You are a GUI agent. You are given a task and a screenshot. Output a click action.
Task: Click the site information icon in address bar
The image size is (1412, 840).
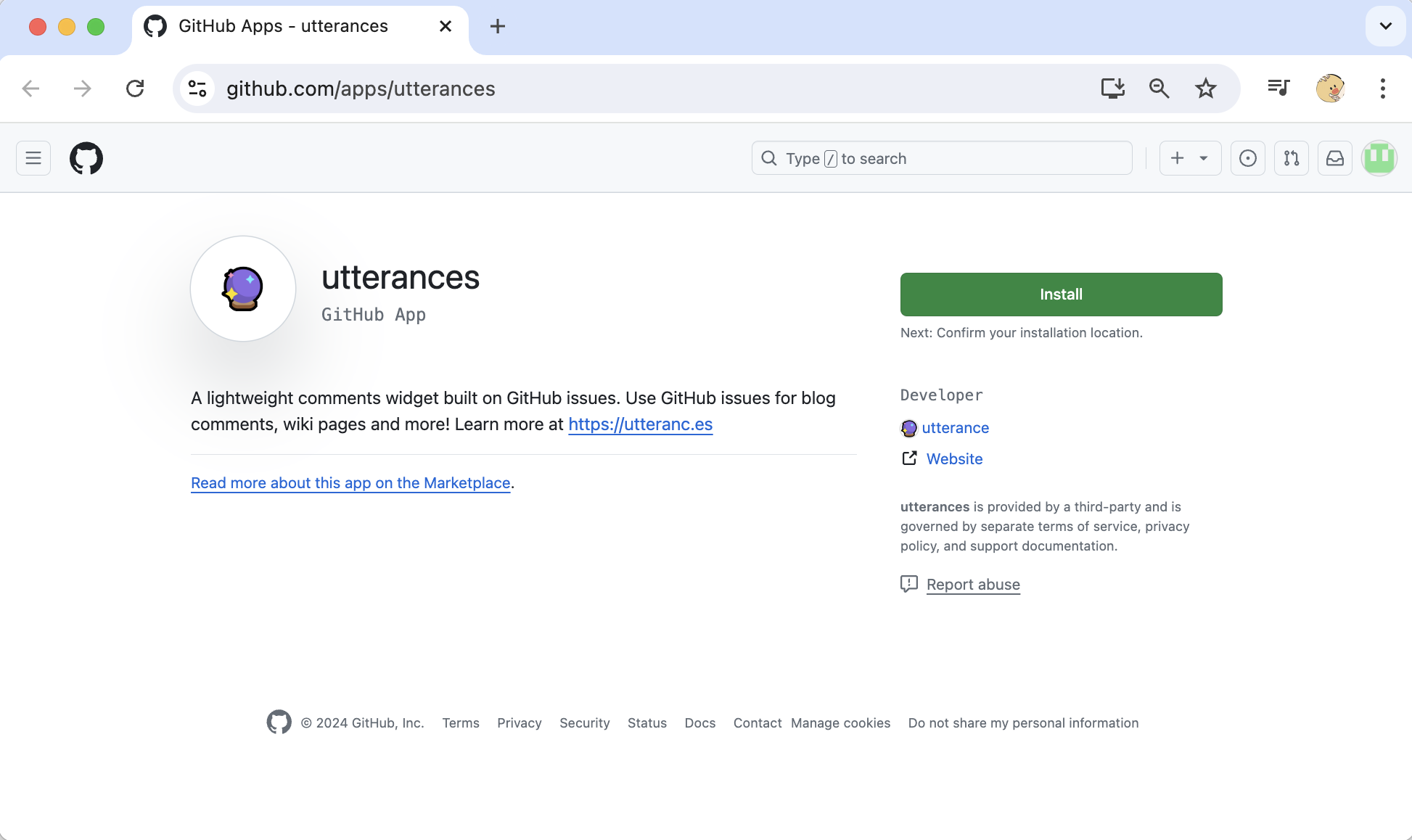tap(197, 88)
